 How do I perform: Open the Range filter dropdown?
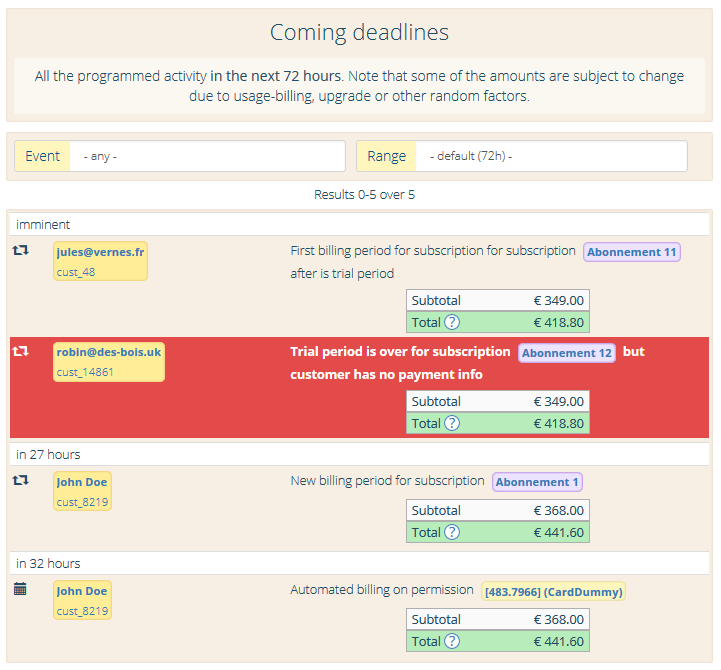click(x=551, y=156)
